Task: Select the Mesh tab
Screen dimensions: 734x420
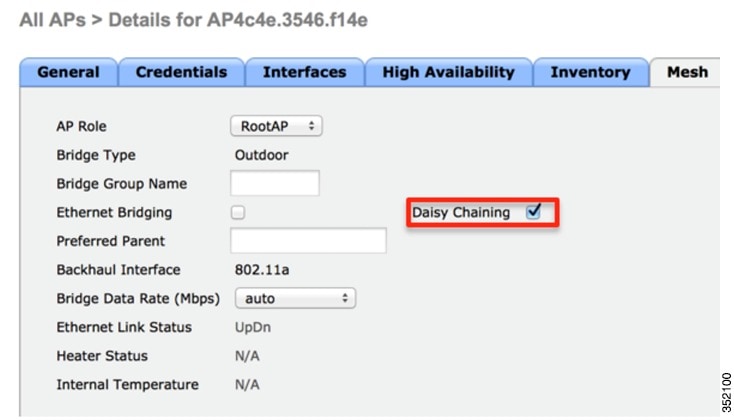Action: tap(687, 72)
